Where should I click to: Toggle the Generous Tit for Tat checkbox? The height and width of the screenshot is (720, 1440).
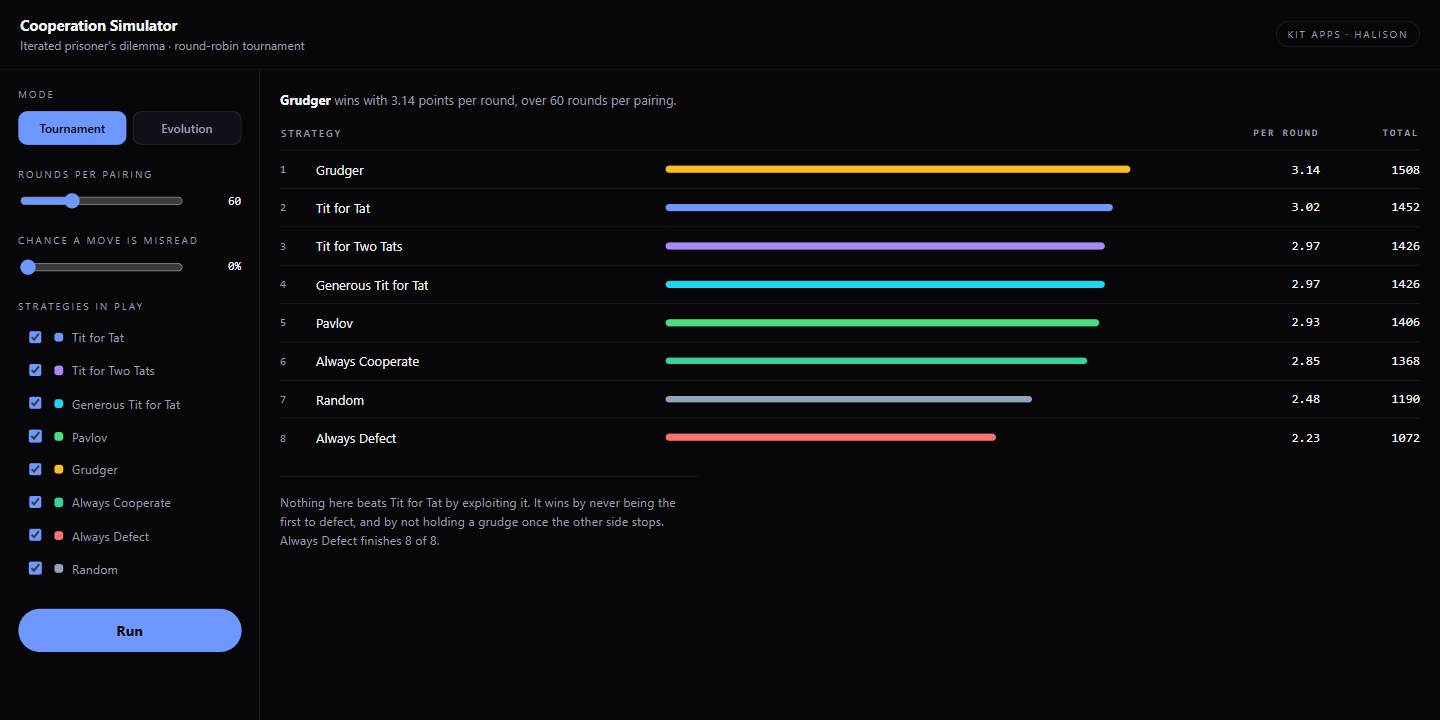[x=36, y=404]
